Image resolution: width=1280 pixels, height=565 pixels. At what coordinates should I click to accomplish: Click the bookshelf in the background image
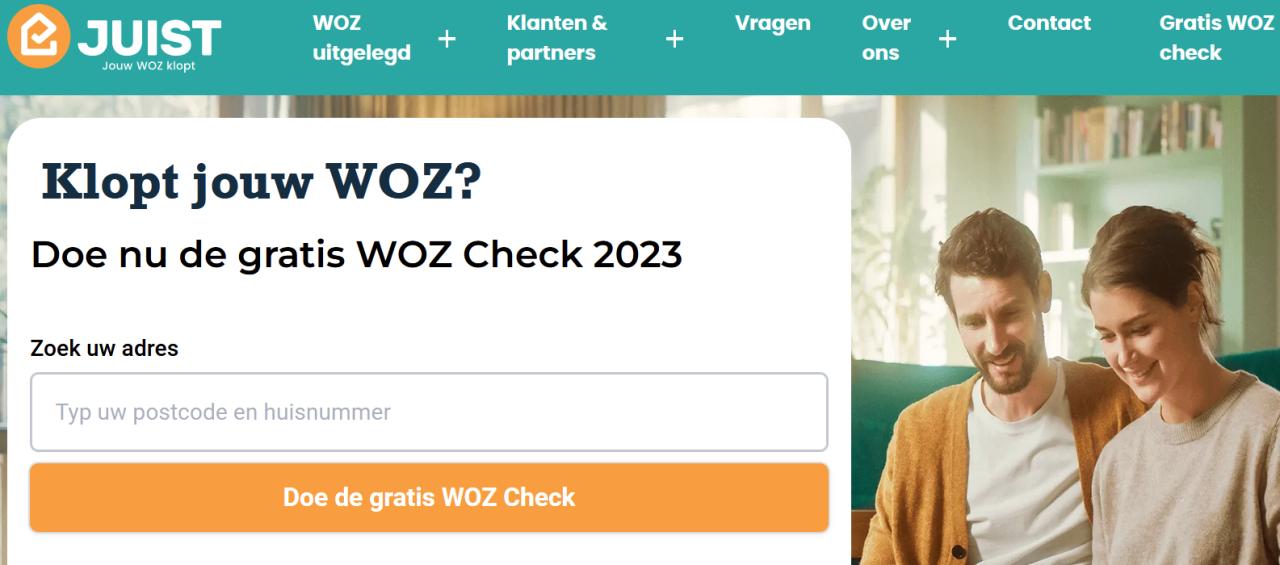pyautogui.click(x=1130, y=135)
